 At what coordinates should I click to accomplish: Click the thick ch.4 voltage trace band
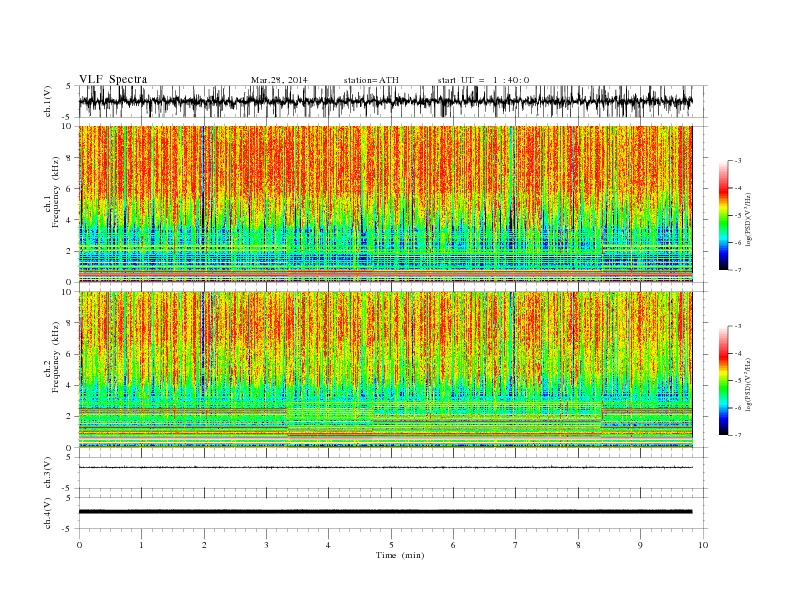pyautogui.click(x=385, y=512)
